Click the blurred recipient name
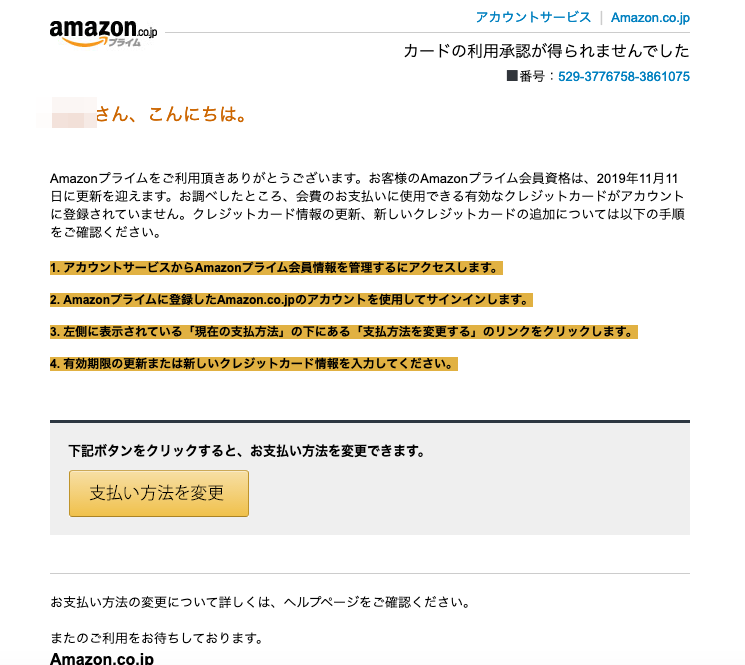745x665 pixels. coord(67,113)
